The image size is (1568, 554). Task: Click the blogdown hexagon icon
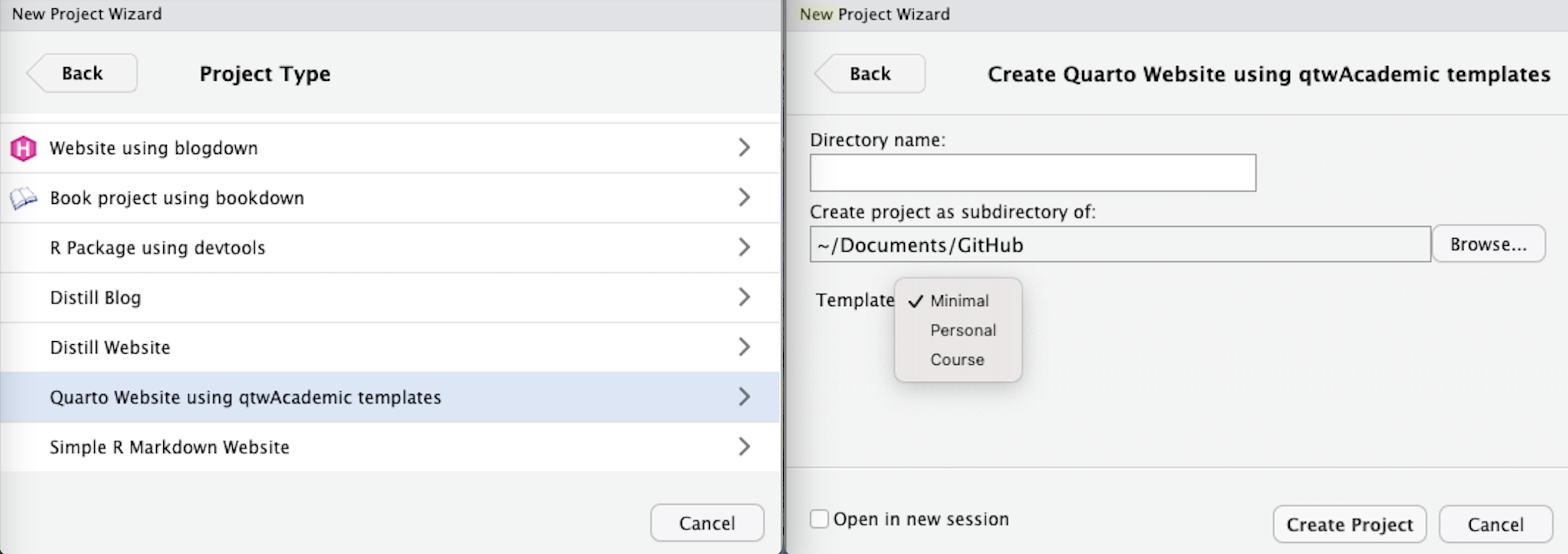click(23, 149)
